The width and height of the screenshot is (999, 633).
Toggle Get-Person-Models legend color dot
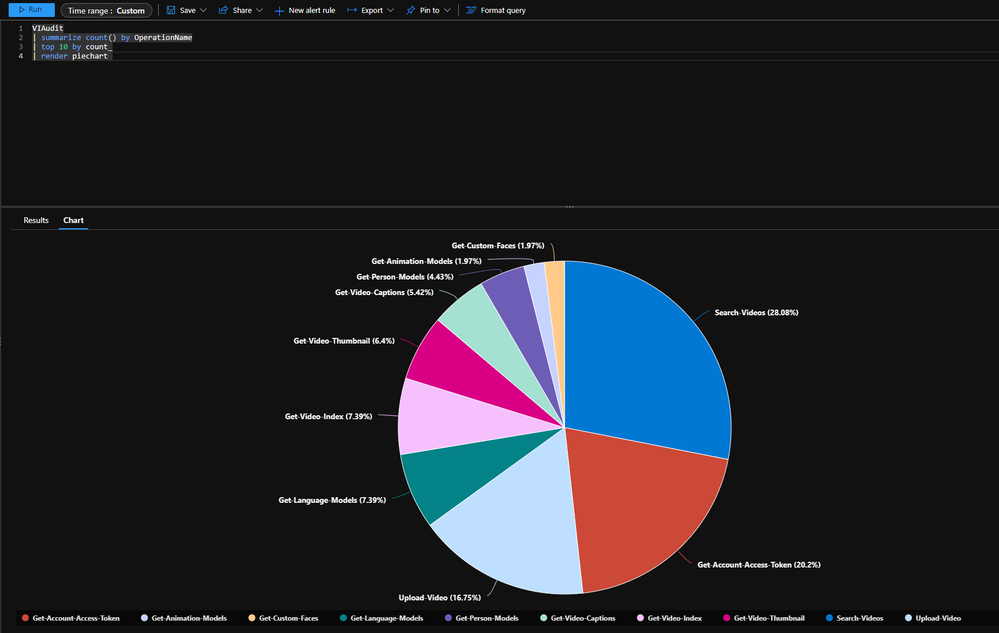[449, 618]
